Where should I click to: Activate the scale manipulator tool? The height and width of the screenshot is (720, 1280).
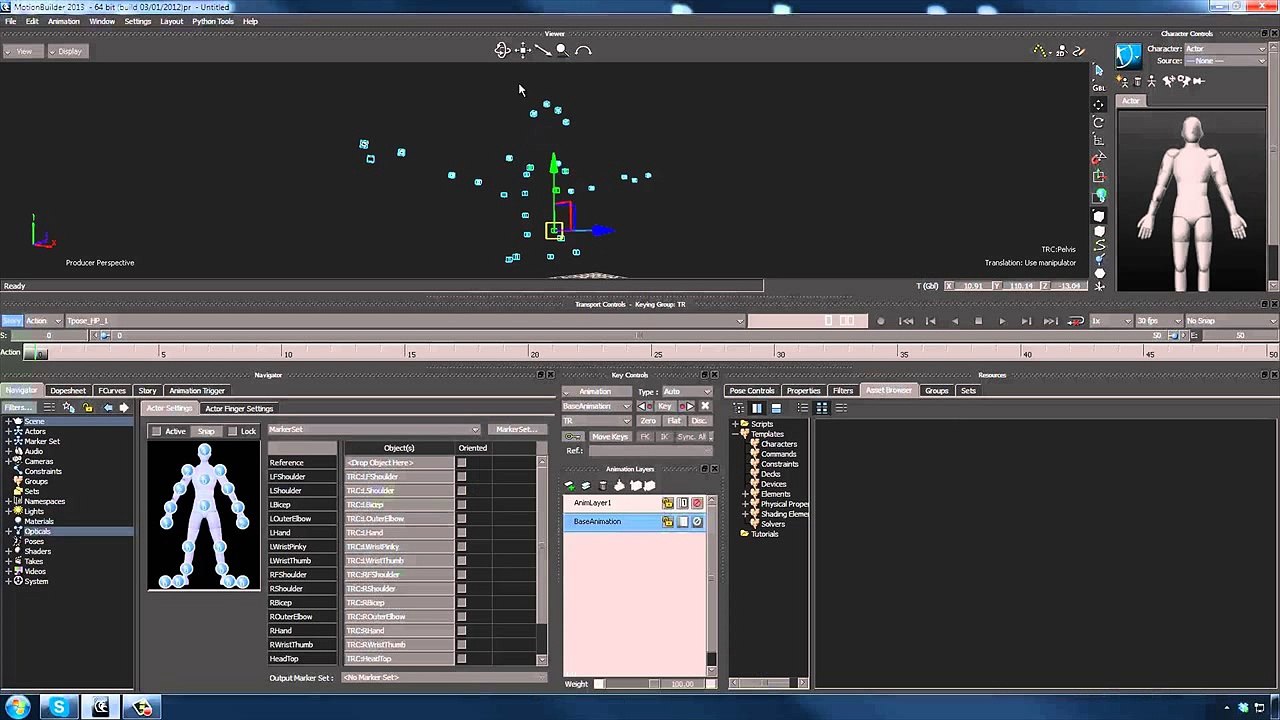coord(1099,140)
